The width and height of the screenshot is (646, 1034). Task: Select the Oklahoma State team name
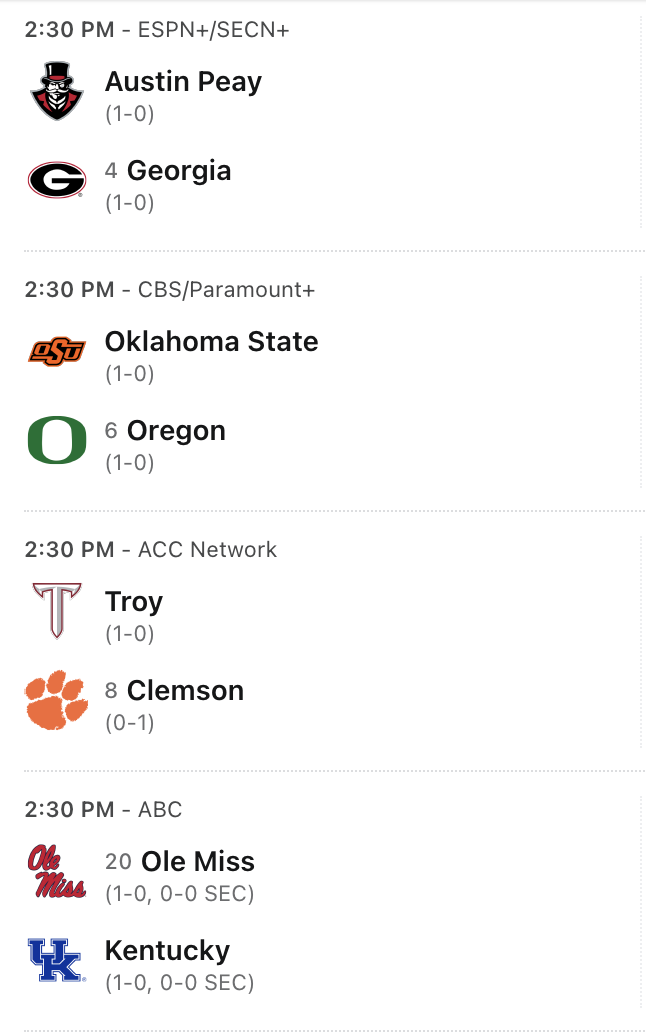tap(211, 341)
